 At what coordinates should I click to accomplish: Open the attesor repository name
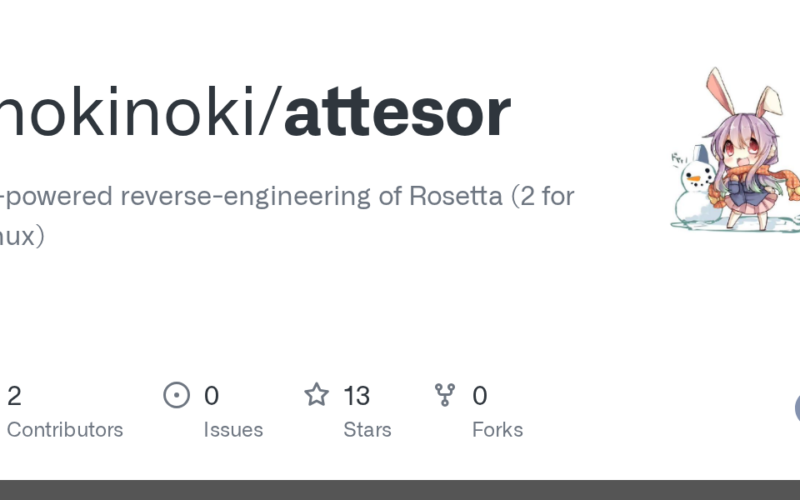click(x=397, y=112)
